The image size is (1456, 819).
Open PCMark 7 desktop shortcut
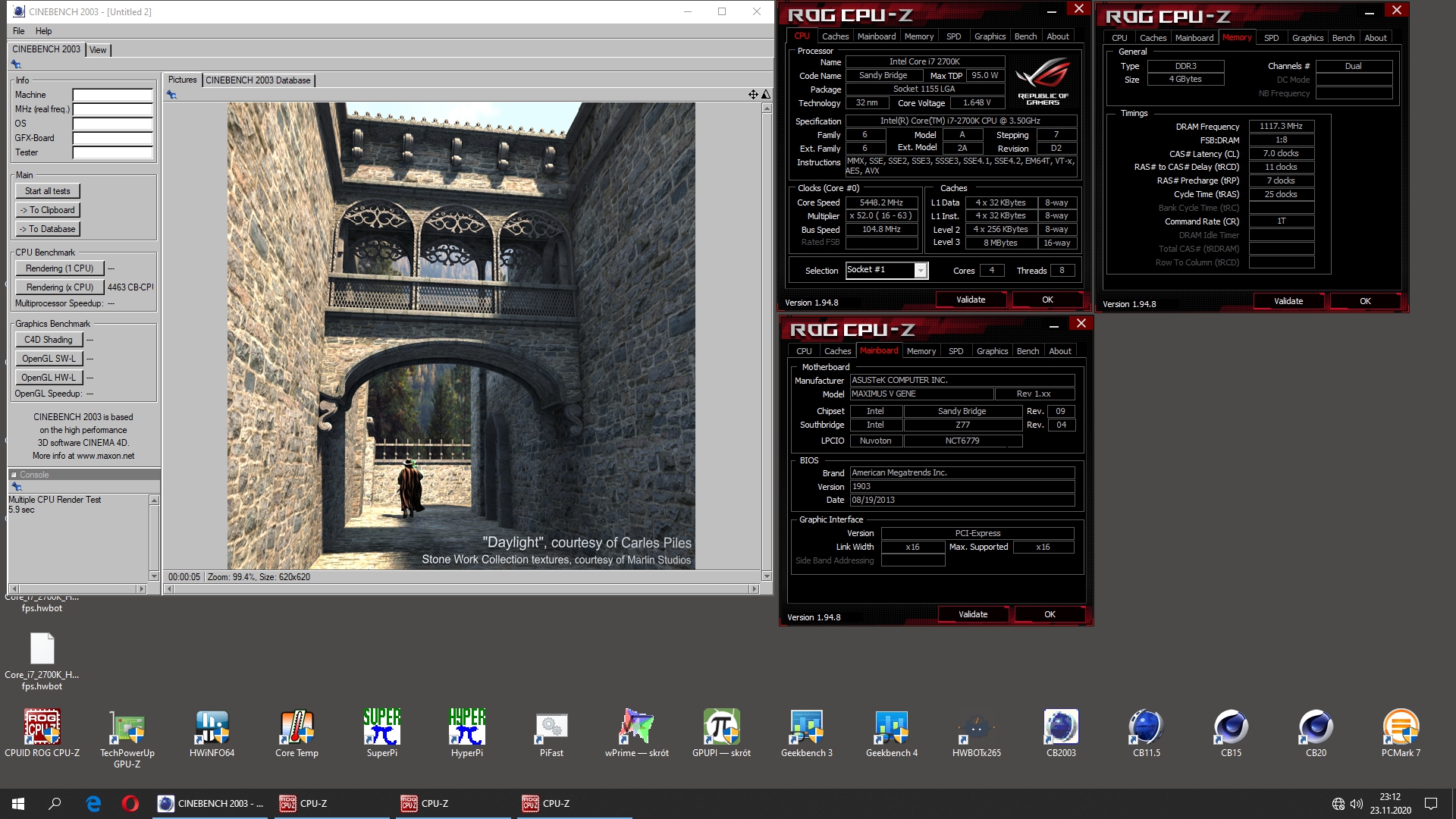point(1401,733)
